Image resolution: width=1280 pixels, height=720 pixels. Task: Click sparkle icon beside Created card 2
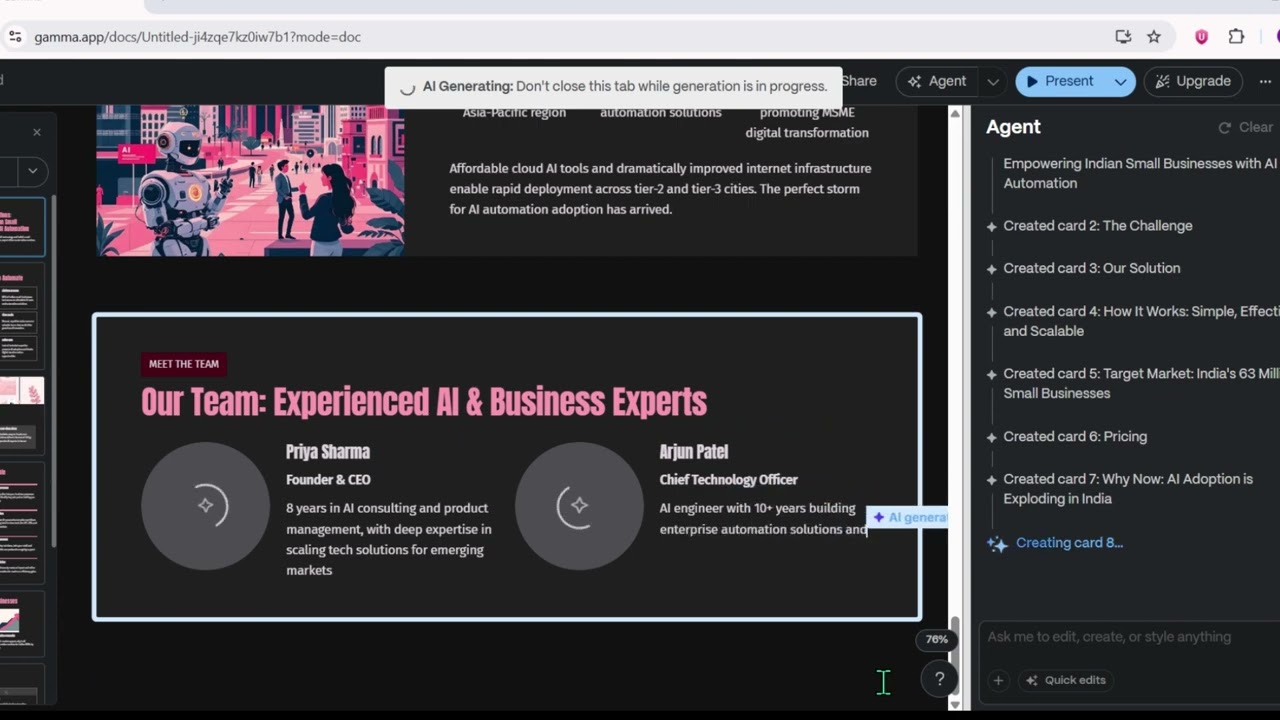click(x=992, y=227)
